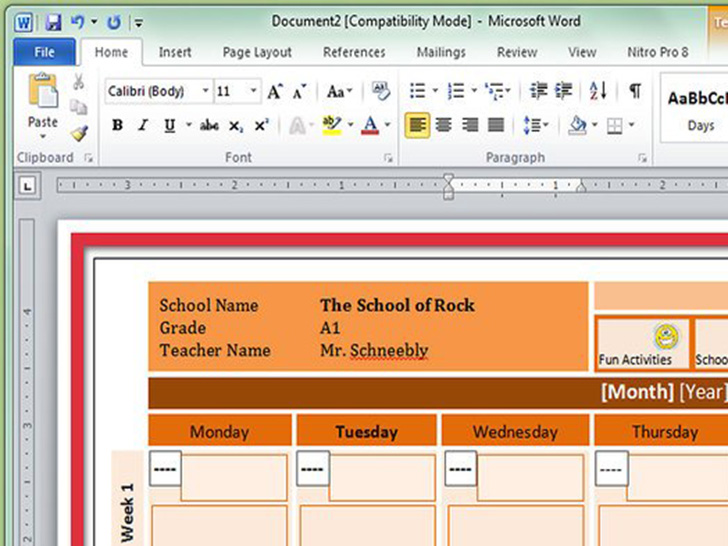Viewport: 728px width, 546px height.
Task: Click the Font Color red A swatch
Action: [x=369, y=125]
